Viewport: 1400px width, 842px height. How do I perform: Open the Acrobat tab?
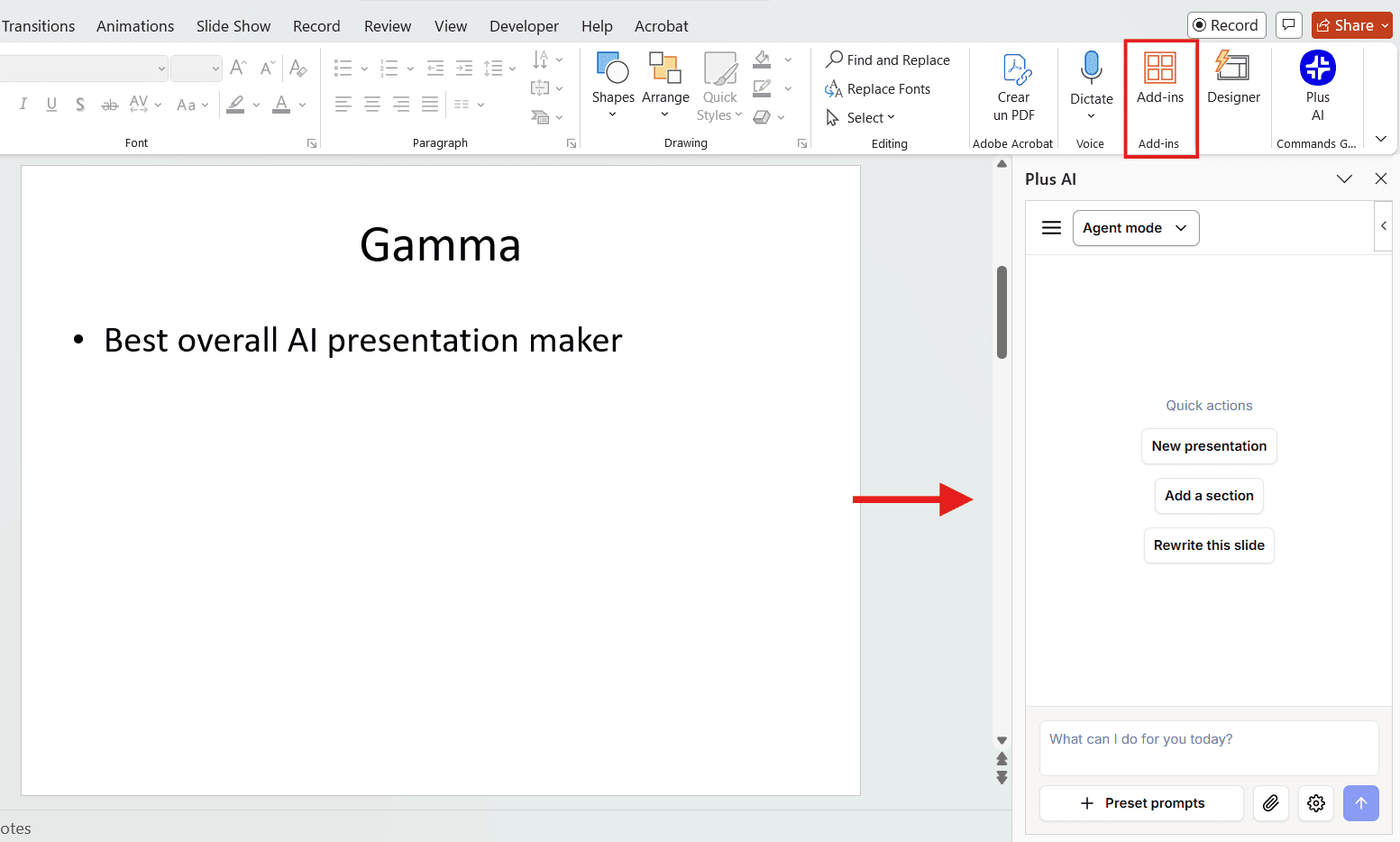[x=661, y=26]
